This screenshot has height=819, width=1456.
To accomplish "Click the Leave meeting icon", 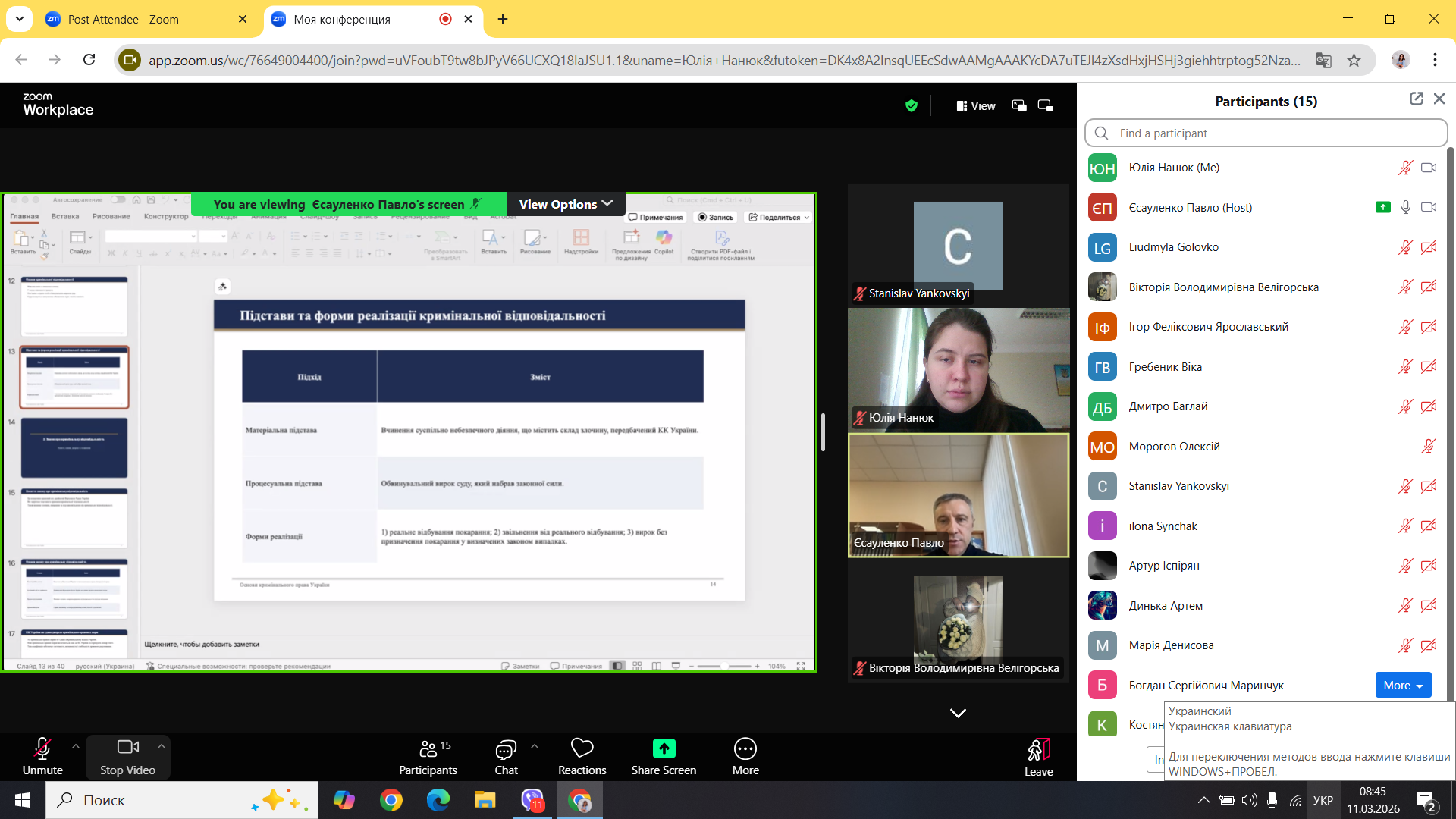I will (x=1038, y=750).
